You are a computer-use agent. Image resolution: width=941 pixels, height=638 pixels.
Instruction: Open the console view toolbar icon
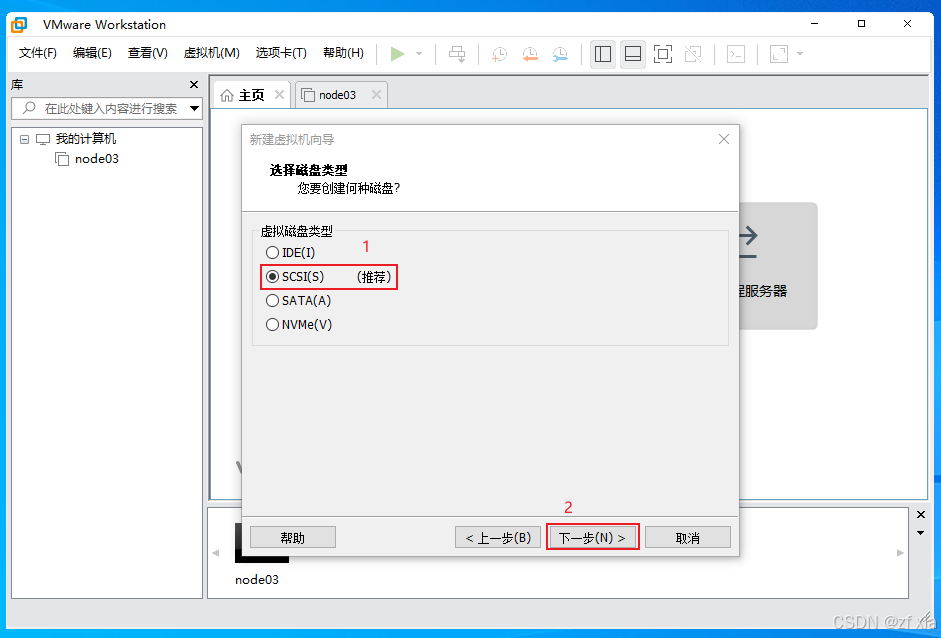click(x=736, y=54)
